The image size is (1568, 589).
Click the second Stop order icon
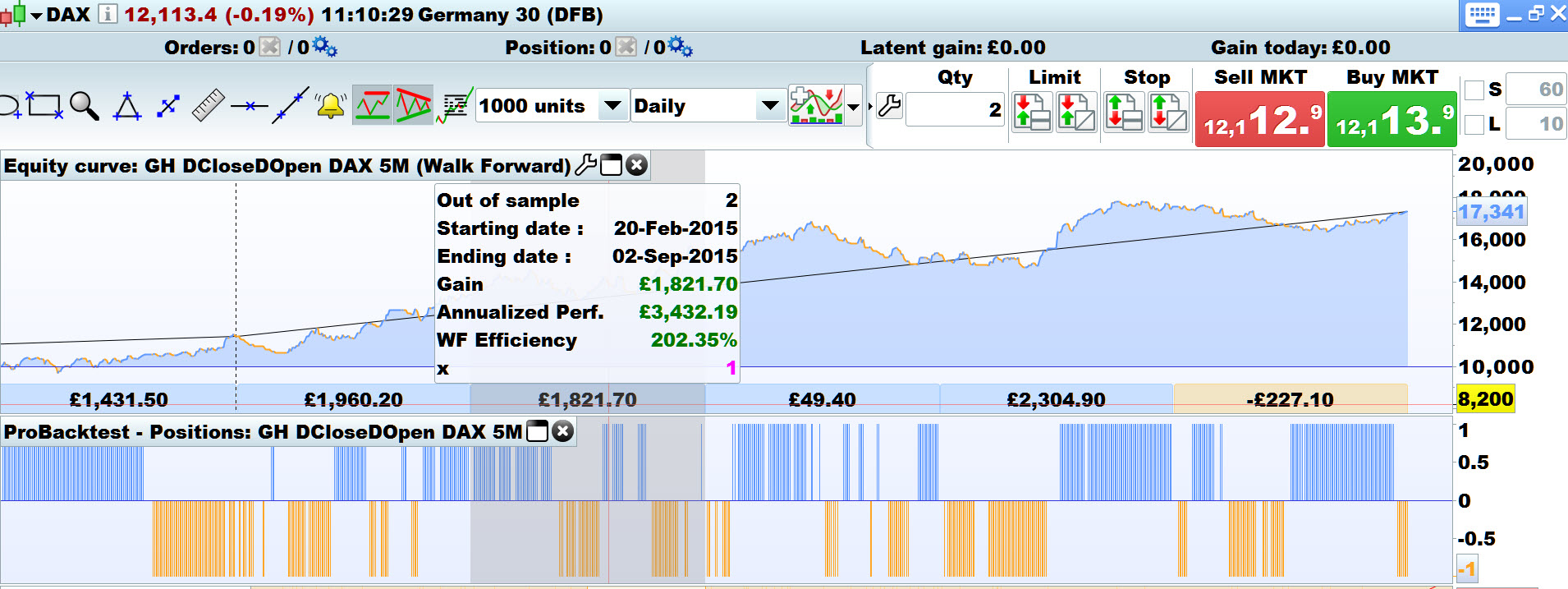click(1168, 112)
